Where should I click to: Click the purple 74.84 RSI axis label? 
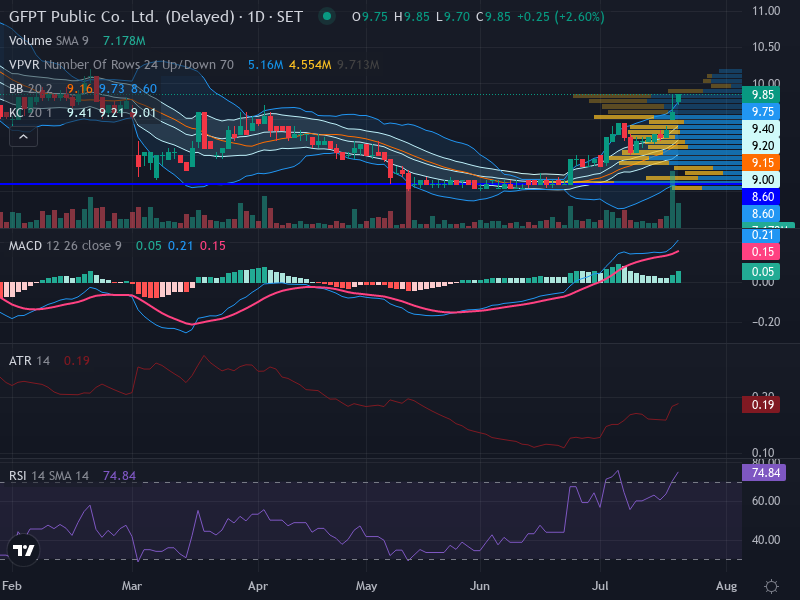[764, 472]
